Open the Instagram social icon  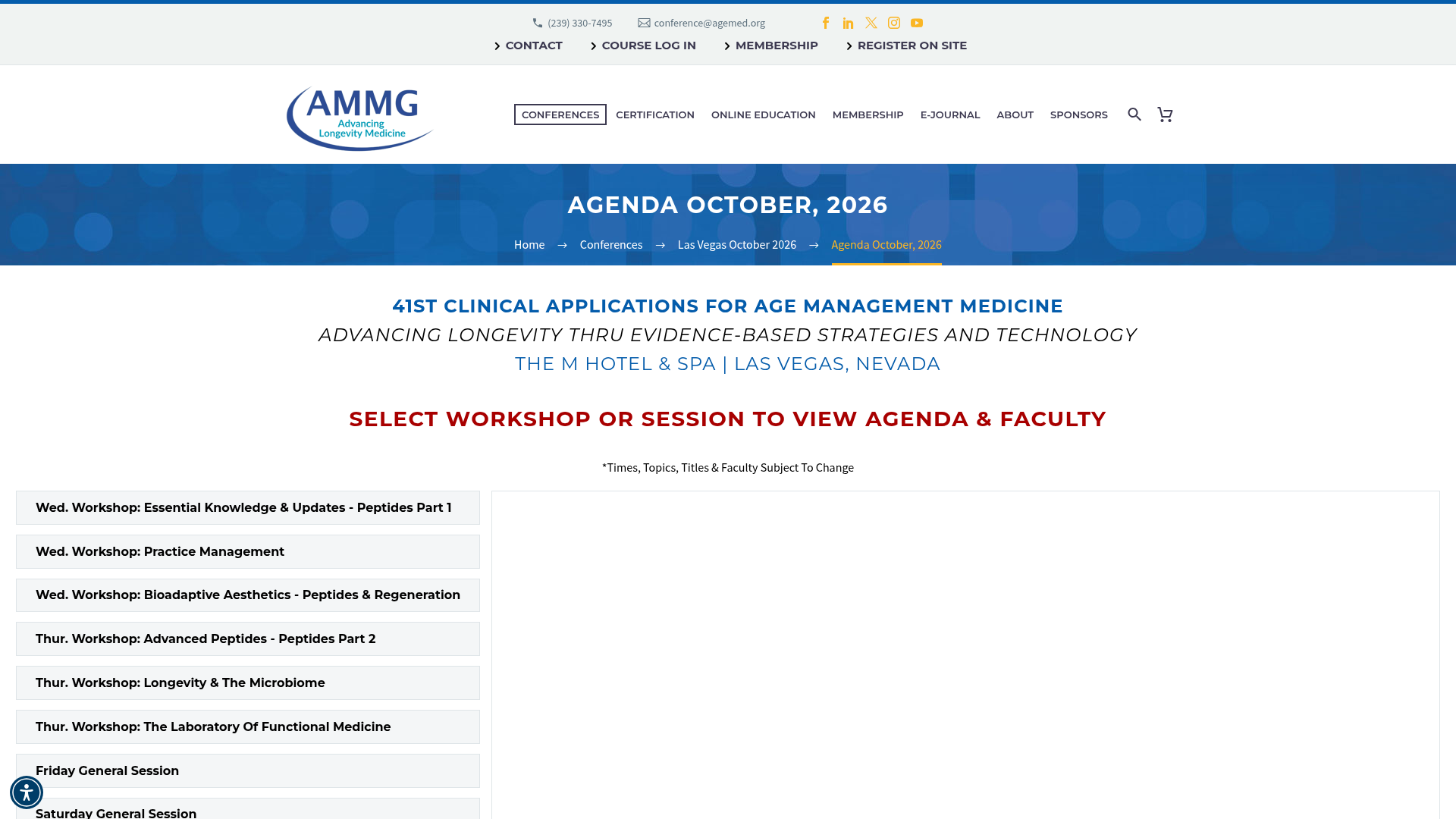(x=894, y=23)
